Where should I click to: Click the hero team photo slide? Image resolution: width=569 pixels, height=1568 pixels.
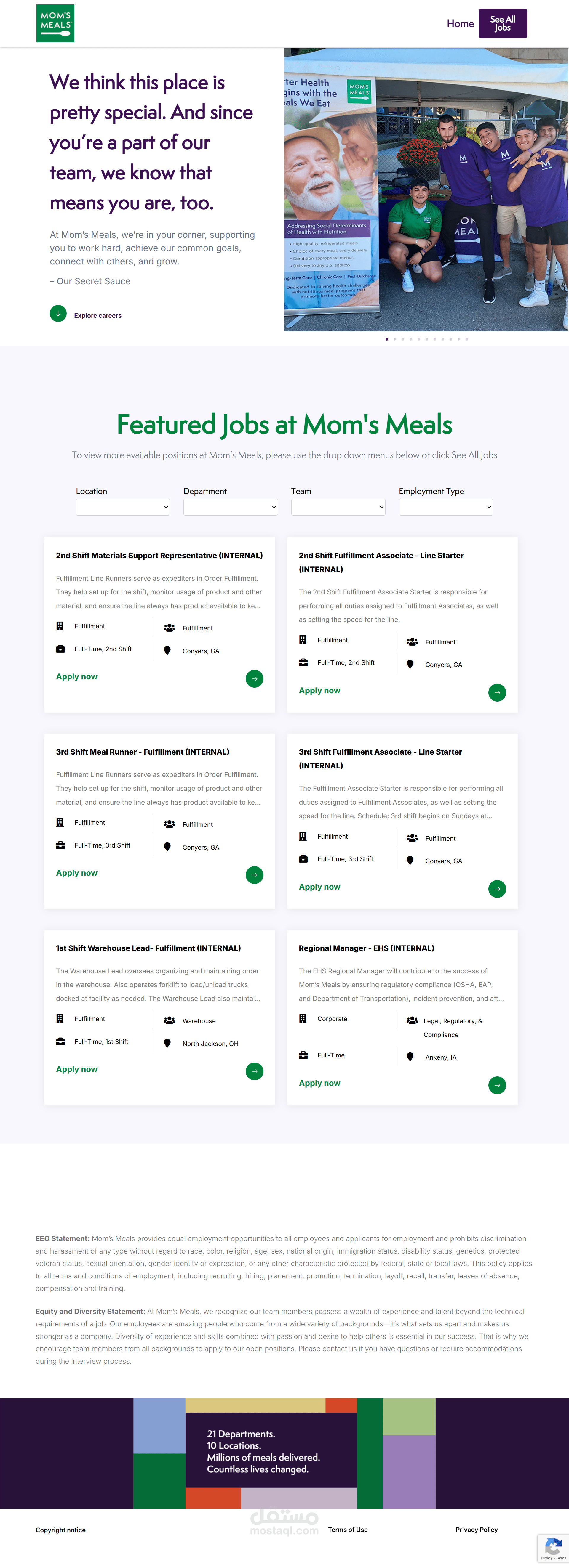tap(426, 190)
